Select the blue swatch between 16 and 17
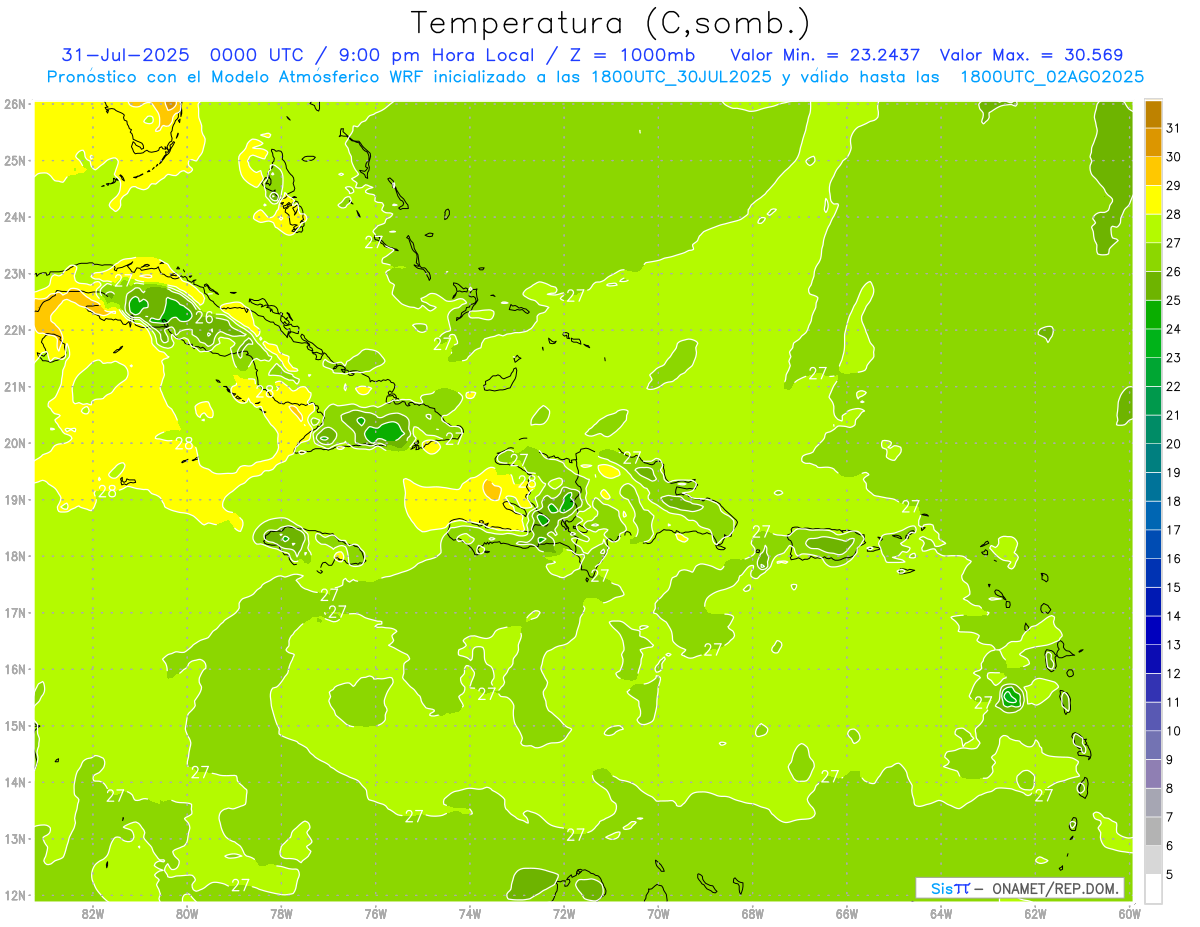The image size is (1200, 927). (1153, 544)
